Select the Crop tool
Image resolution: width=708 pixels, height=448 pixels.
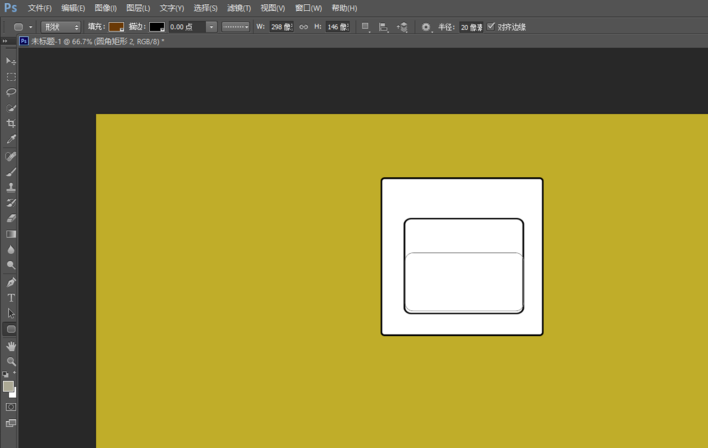click(11, 124)
